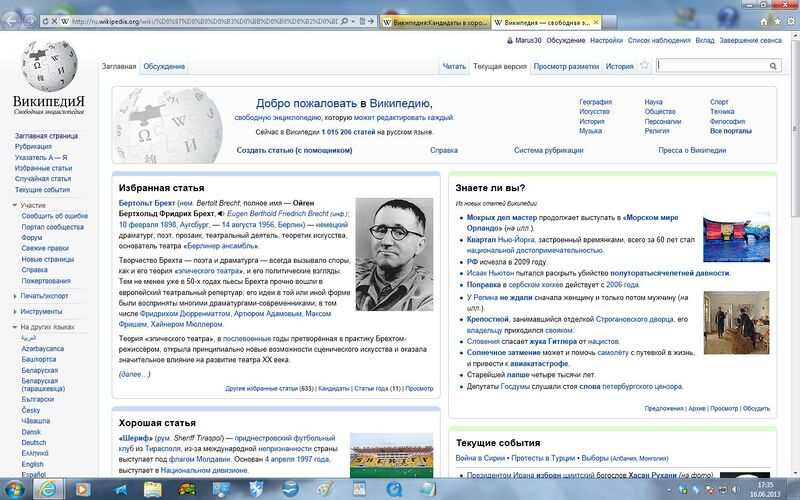Viewport: 800px width, 500px height.
Task: Click into the Wikipedia search field
Action: click(712, 65)
